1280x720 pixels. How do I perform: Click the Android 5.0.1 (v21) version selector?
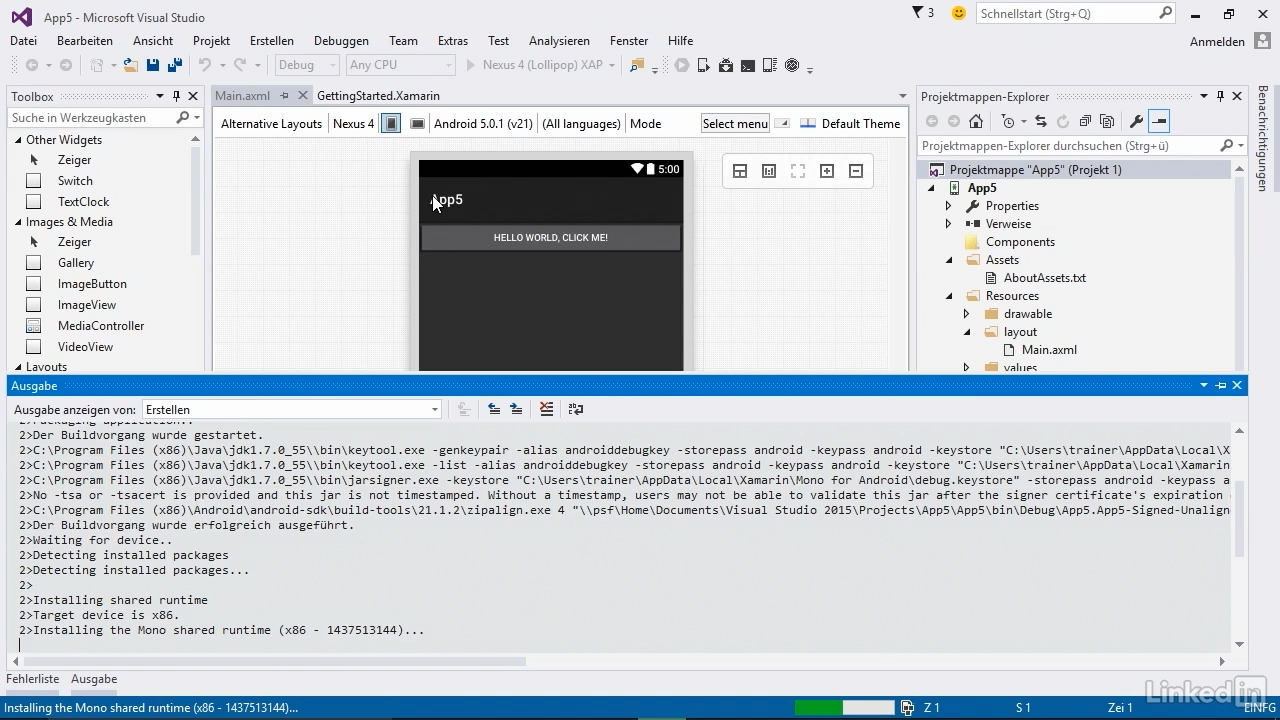coord(483,124)
